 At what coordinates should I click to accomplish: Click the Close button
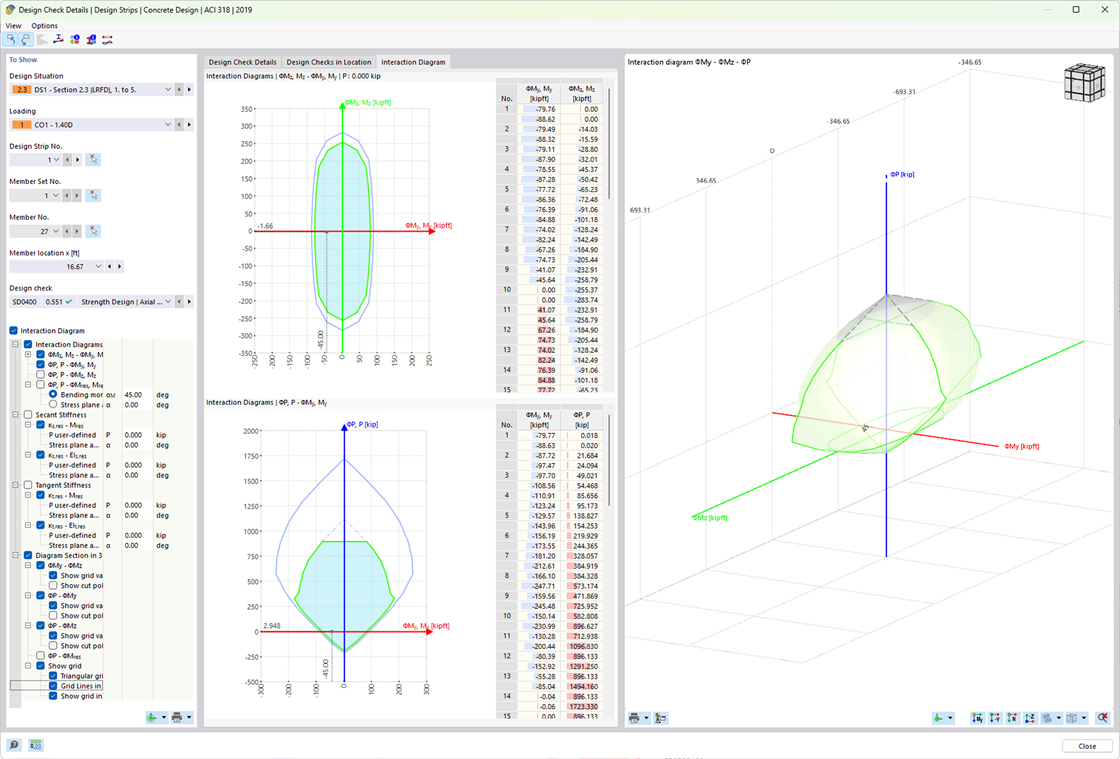coord(1086,745)
